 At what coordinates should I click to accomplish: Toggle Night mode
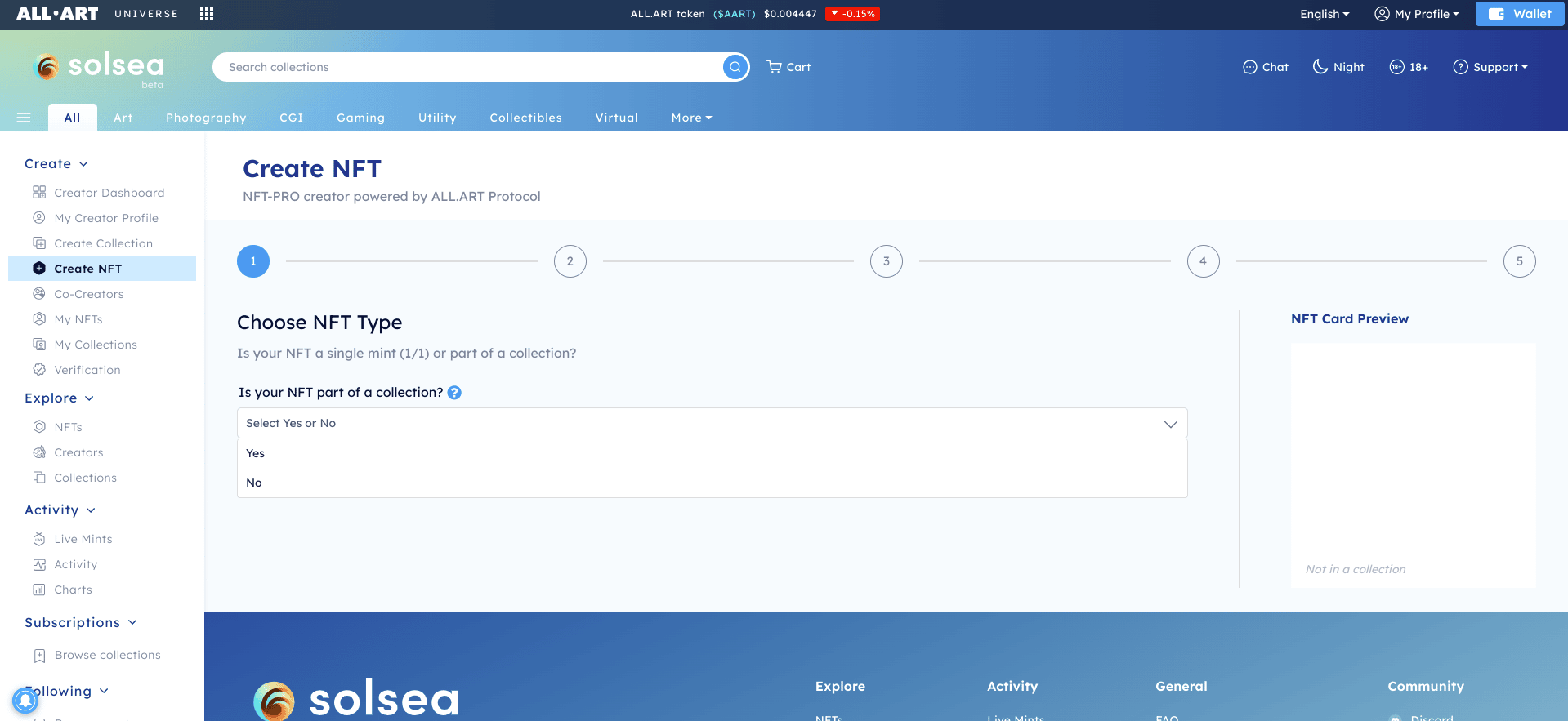point(1338,67)
